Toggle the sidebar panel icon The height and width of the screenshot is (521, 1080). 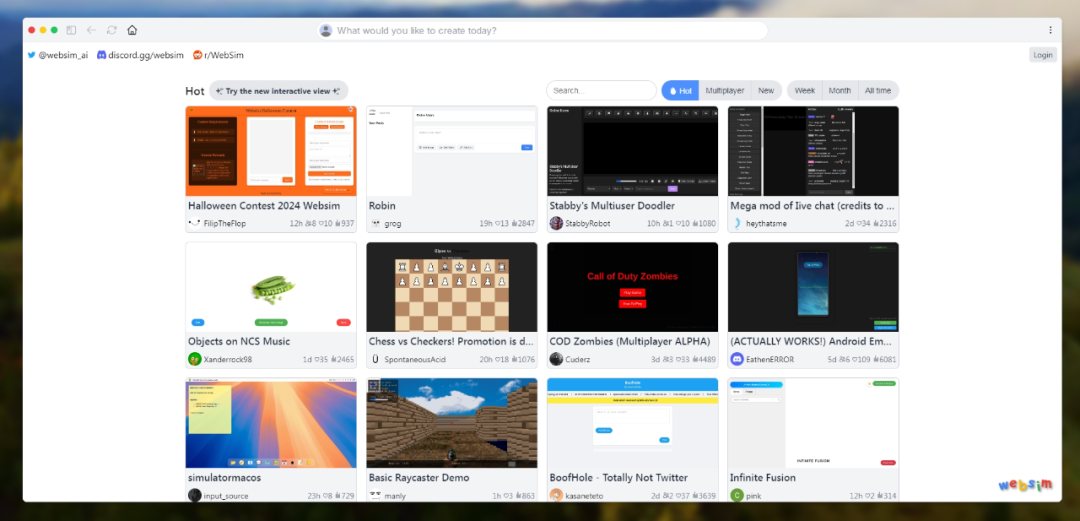tap(71, 30)
